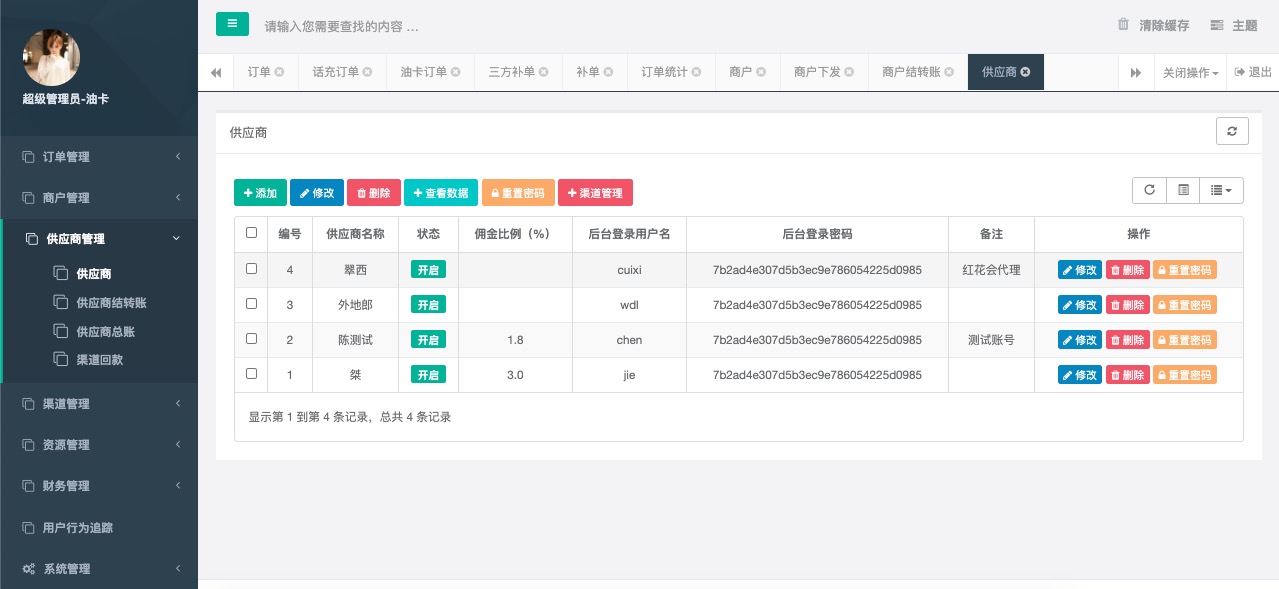Toggle the select-all checkbox in the table header
This screenshot has width=1279, height=589.
pyautogui.click(x=251, y=233)
